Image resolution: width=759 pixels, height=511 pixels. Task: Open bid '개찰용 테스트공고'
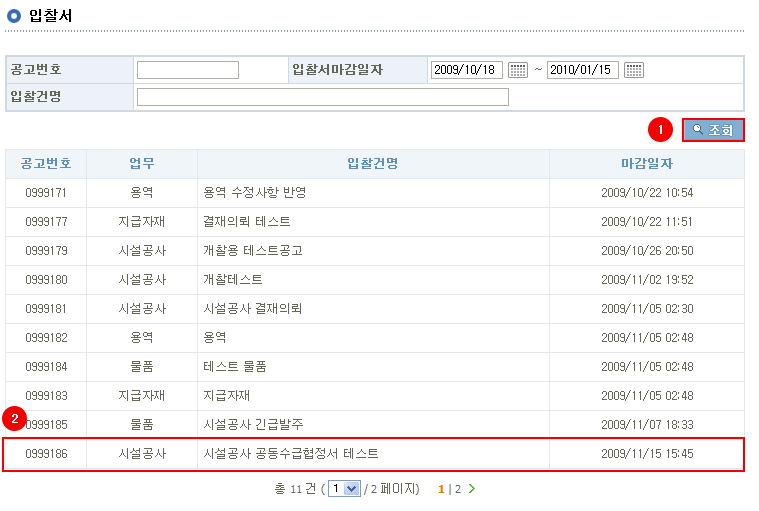pos(253,251)
